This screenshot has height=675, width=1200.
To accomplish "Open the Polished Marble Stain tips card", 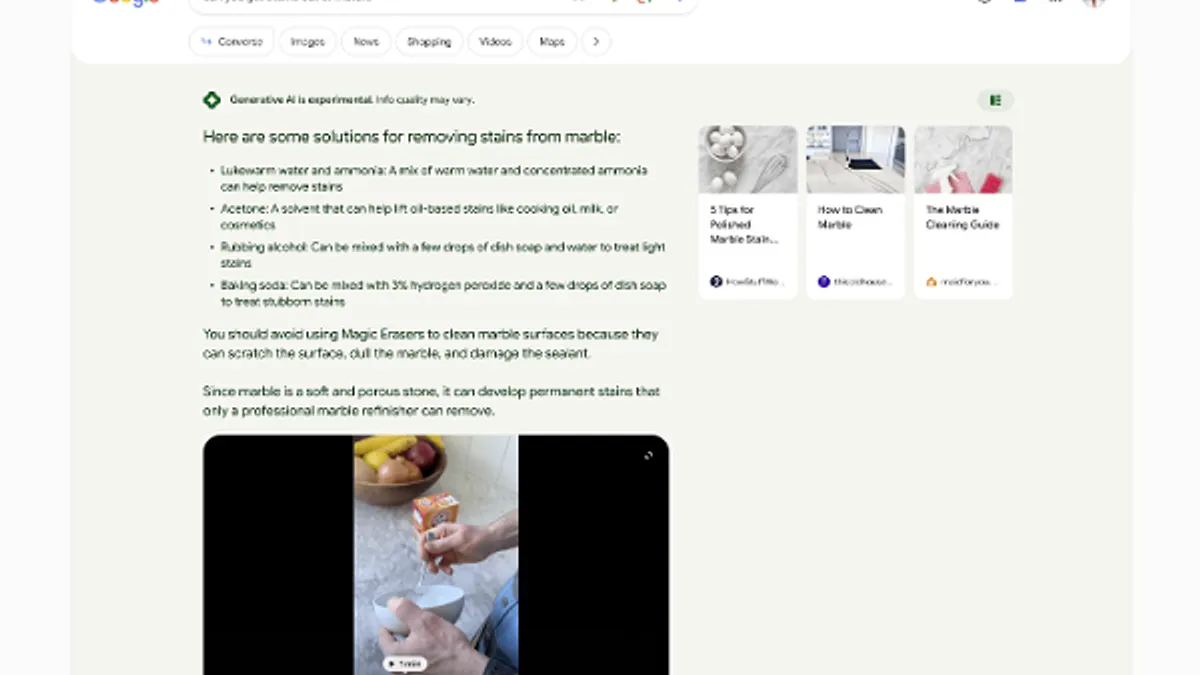I will (x=748, y=212).
